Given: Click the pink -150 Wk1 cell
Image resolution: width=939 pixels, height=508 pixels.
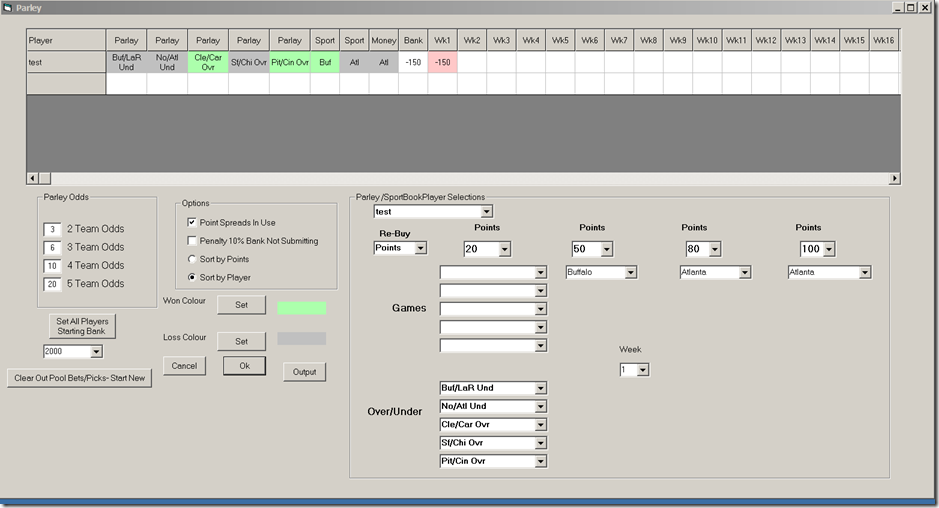Looking at the screenshot, I should 443,62.
